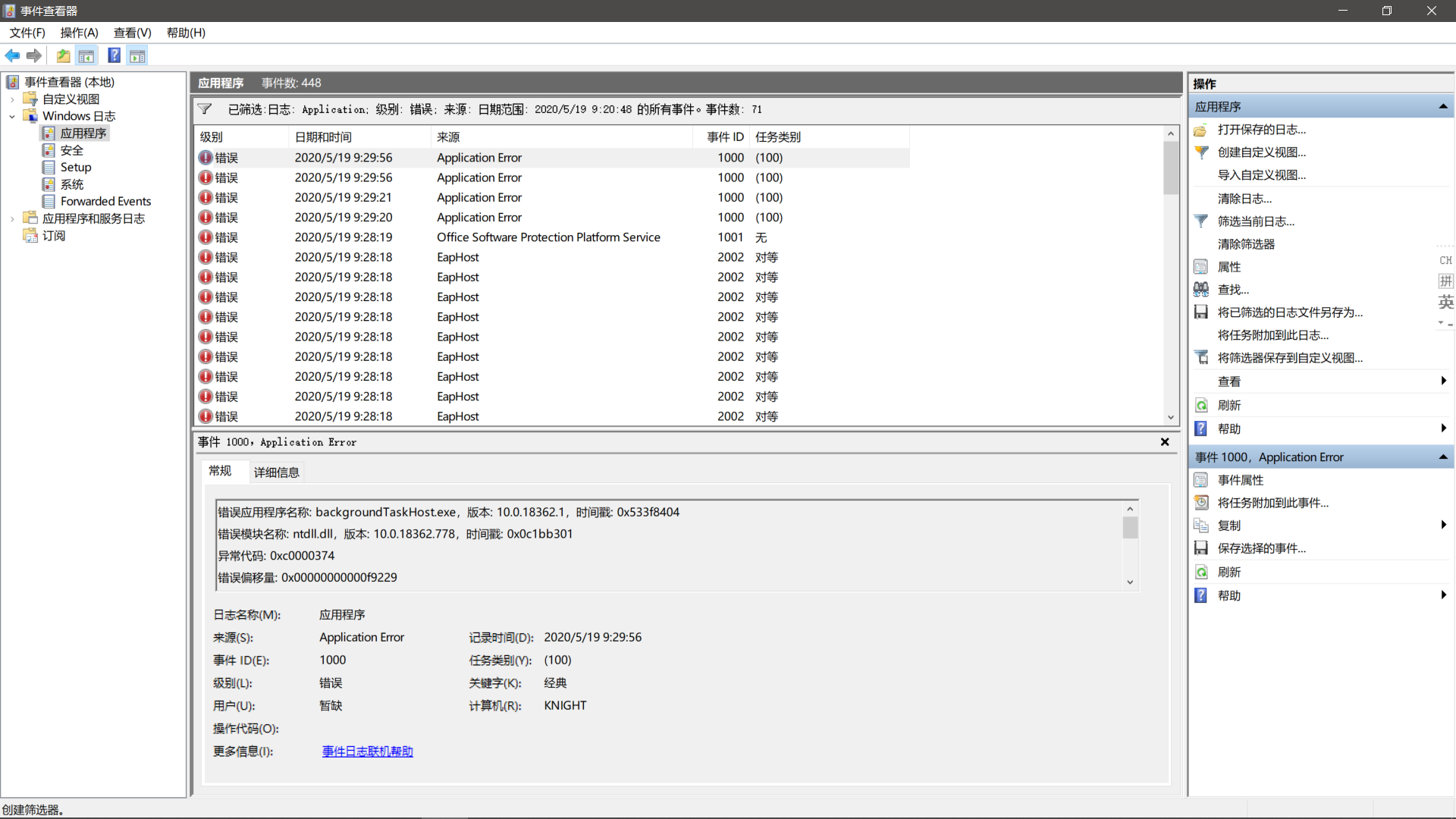Toggle the console tree visibility
This screenshot has height=819, width=1456.
click(x=86, y=55)
